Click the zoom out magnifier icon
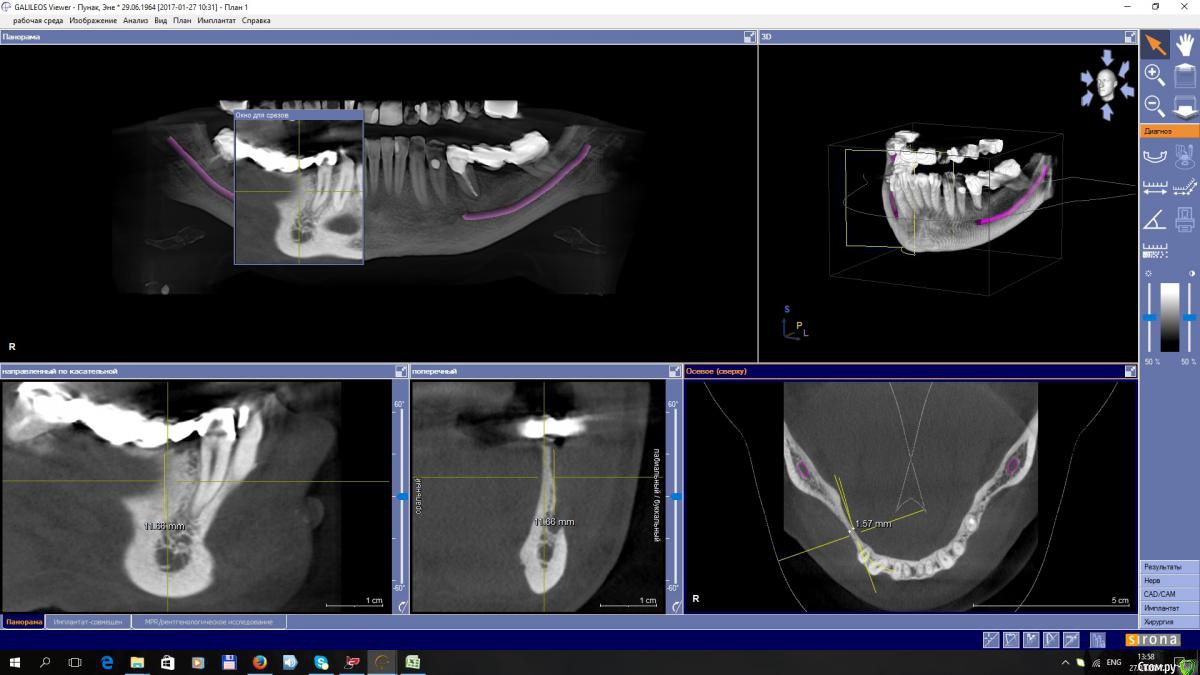The height and width of the screenshot is (675, 1200). (1154, 104)
